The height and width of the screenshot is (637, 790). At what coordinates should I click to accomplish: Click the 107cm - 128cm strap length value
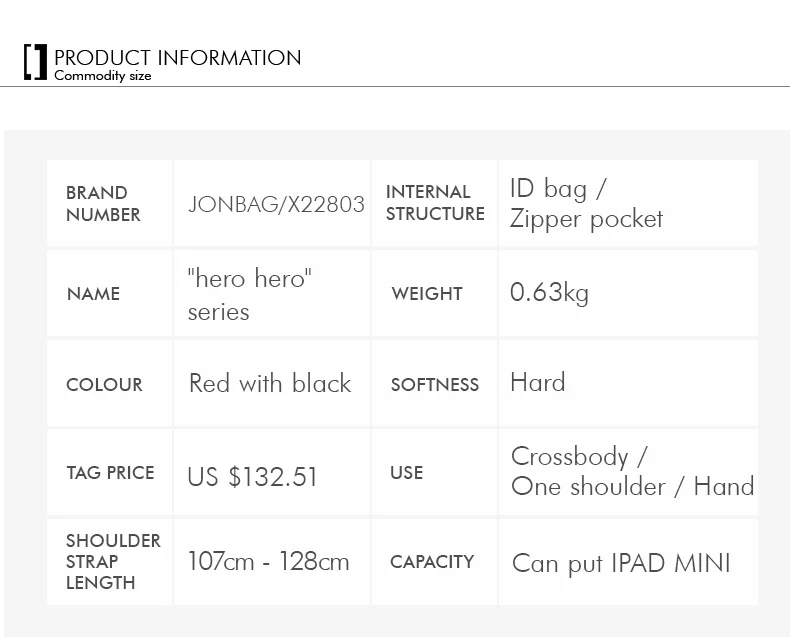point(268,561)
